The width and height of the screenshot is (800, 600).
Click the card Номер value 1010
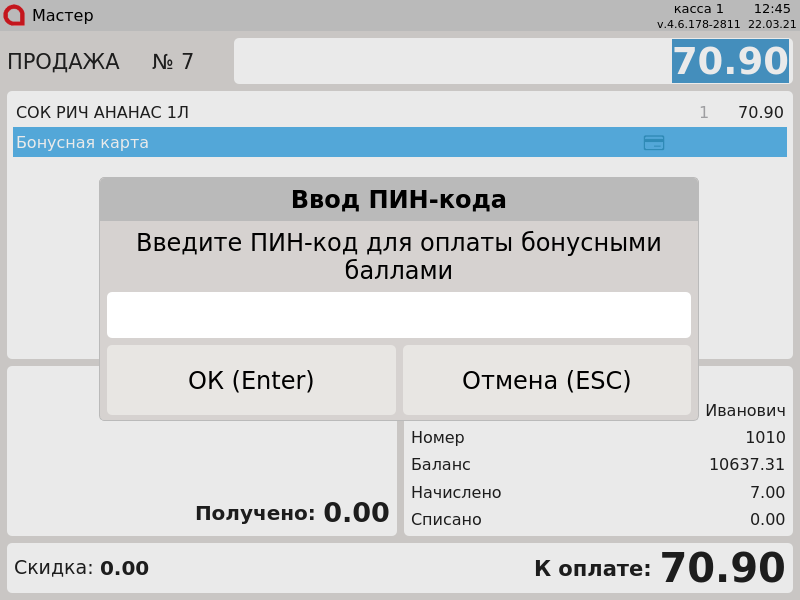(765, 438)
